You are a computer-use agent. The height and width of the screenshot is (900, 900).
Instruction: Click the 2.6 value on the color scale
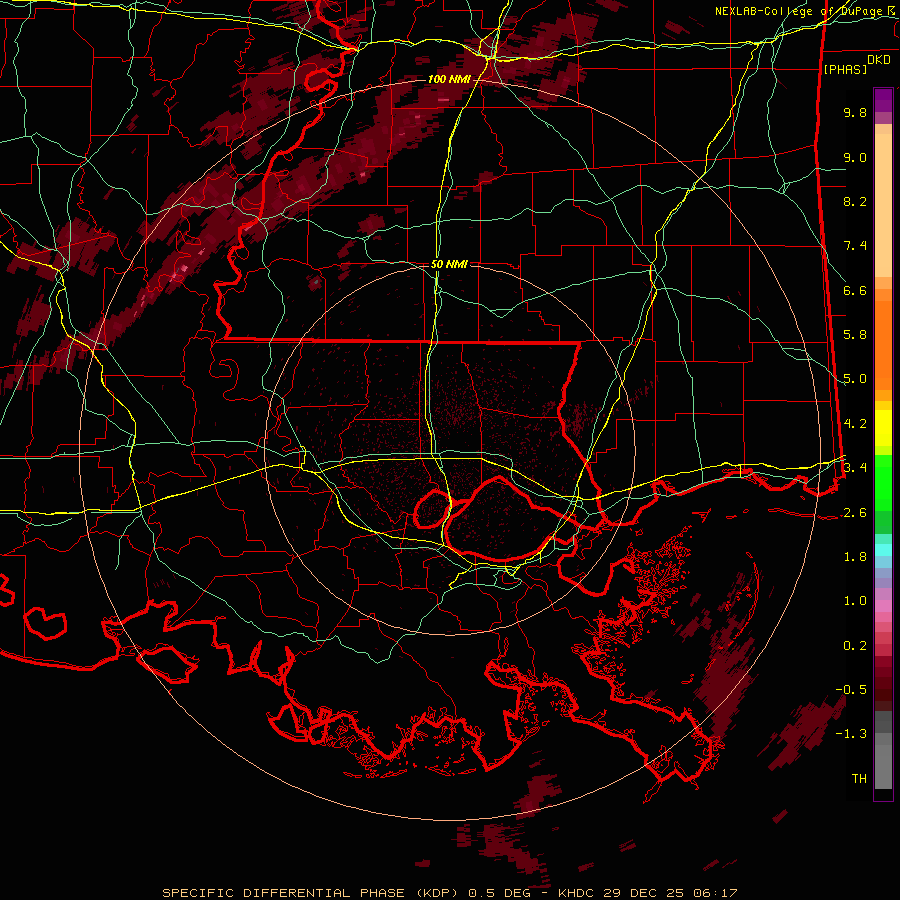(x=855, y=513)
